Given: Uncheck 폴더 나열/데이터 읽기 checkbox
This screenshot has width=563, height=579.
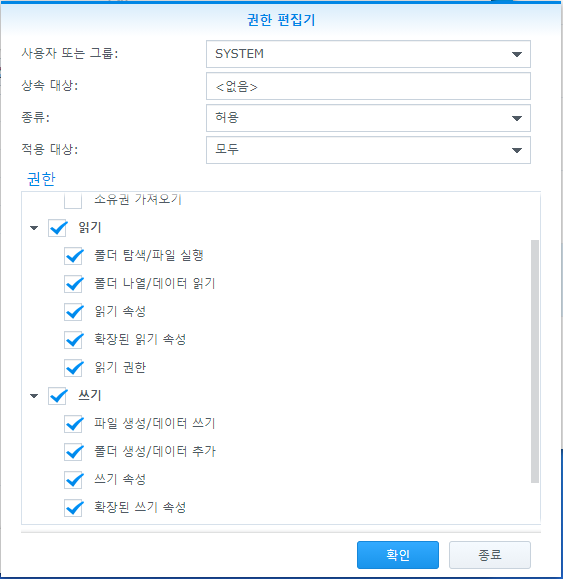Looking at the screenshot, I should coord(73,284).
